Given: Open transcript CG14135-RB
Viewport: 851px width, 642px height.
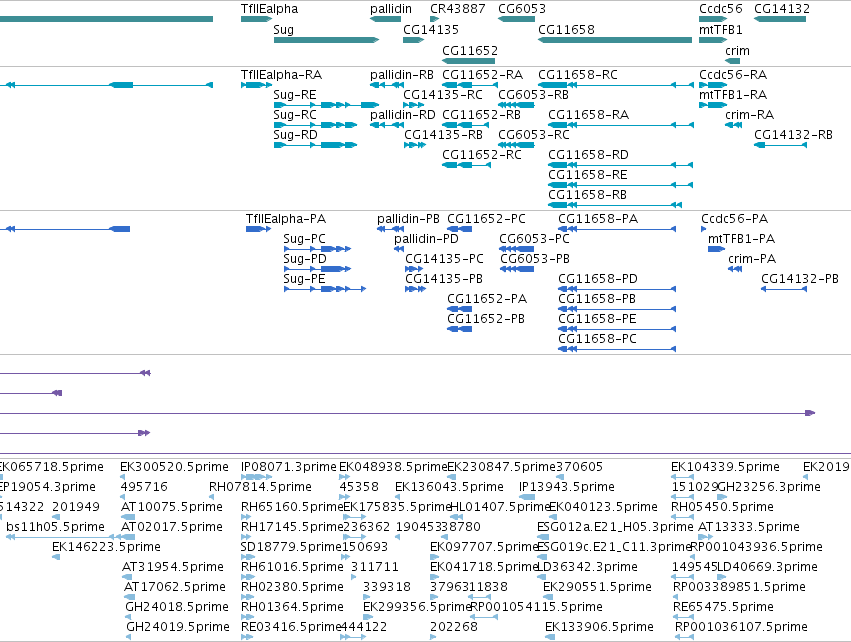Looking at the screenshot, I should click(443, 135).
